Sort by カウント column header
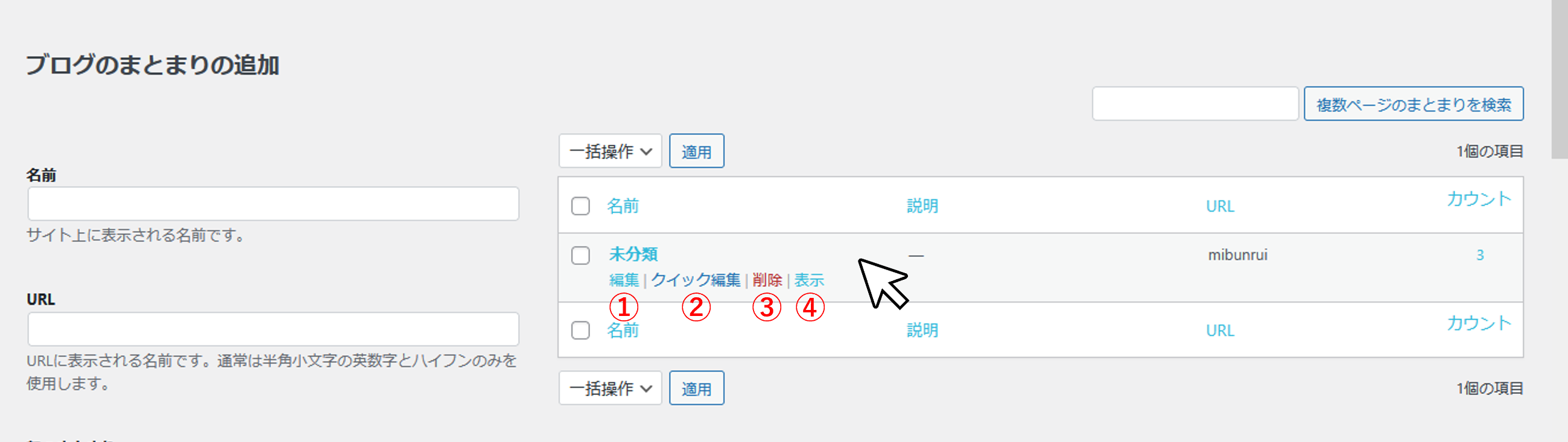 pyautogui.click(x=1479, y=200)
